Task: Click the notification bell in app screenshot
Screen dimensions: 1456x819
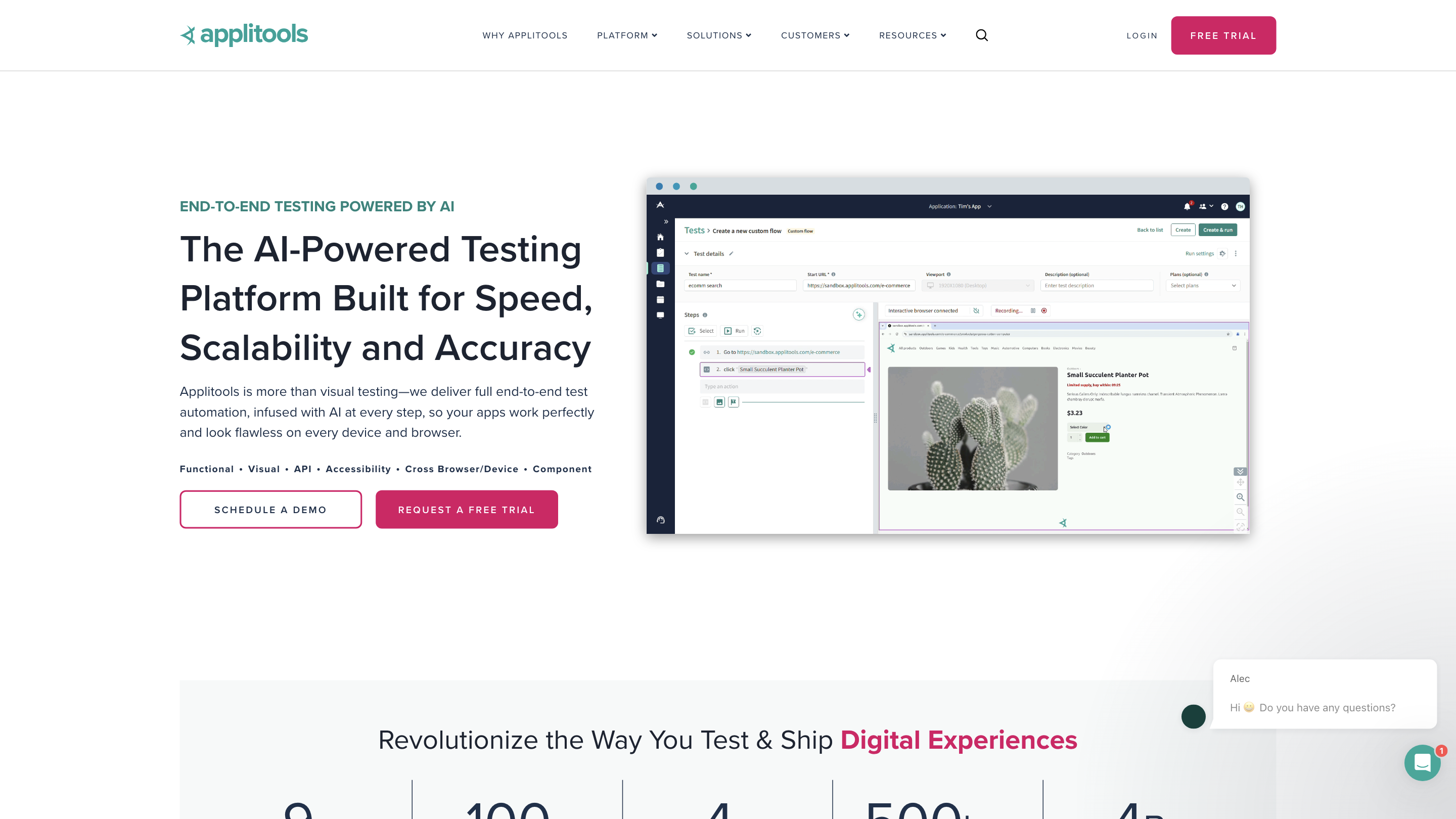Action: [x=1187, y=206]
